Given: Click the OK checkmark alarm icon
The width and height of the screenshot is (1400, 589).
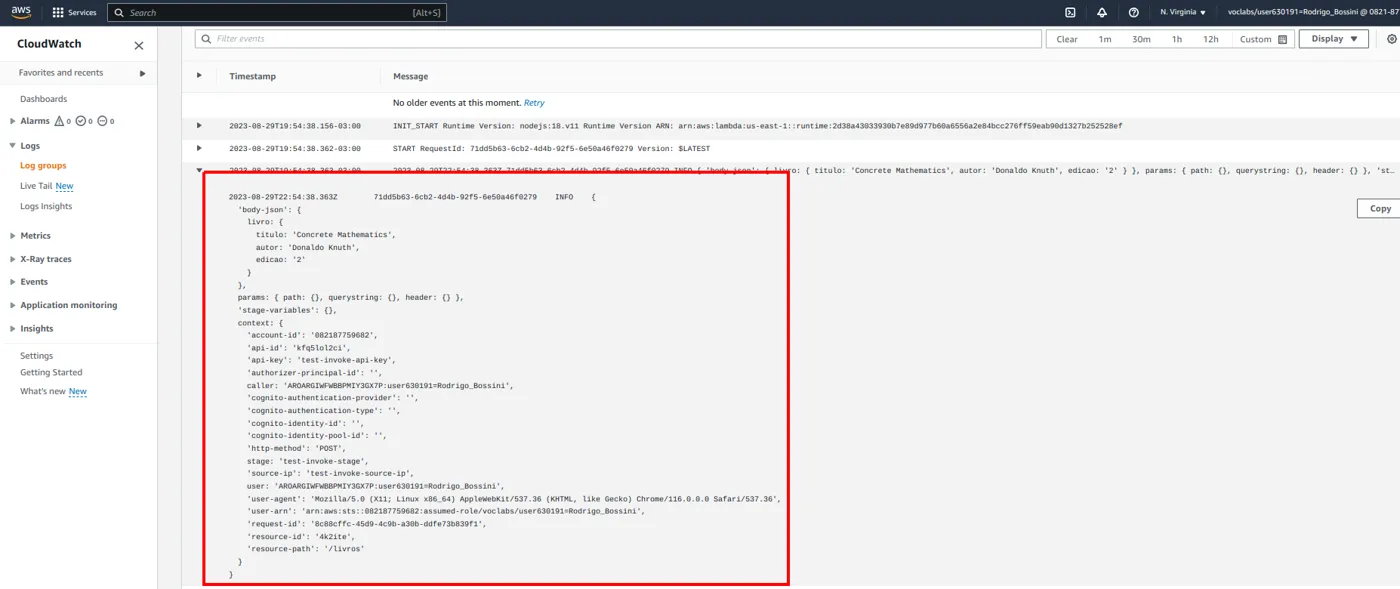Looking at the screenshot, I should (81, 121).
